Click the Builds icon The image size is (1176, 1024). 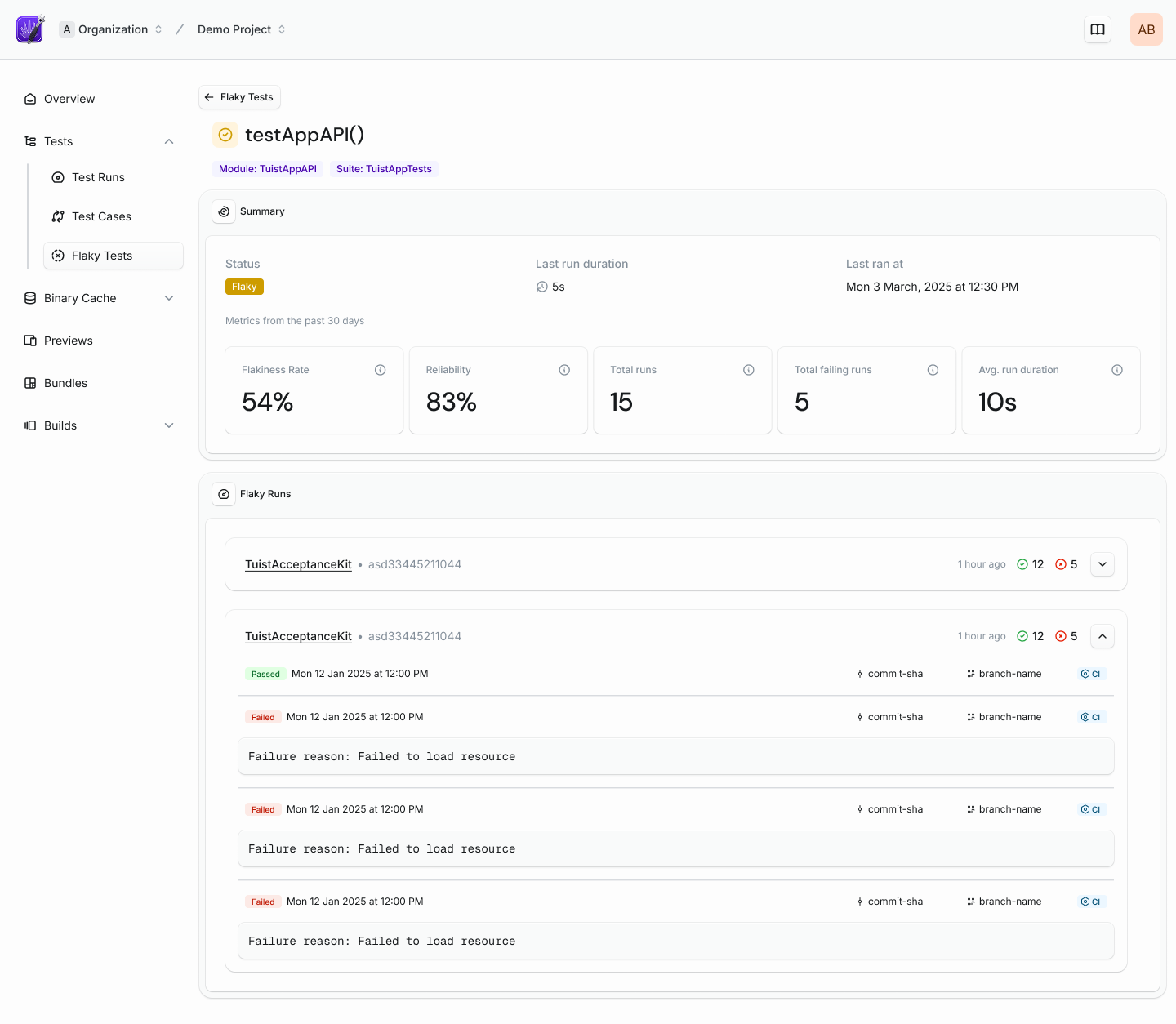[30, 425]
